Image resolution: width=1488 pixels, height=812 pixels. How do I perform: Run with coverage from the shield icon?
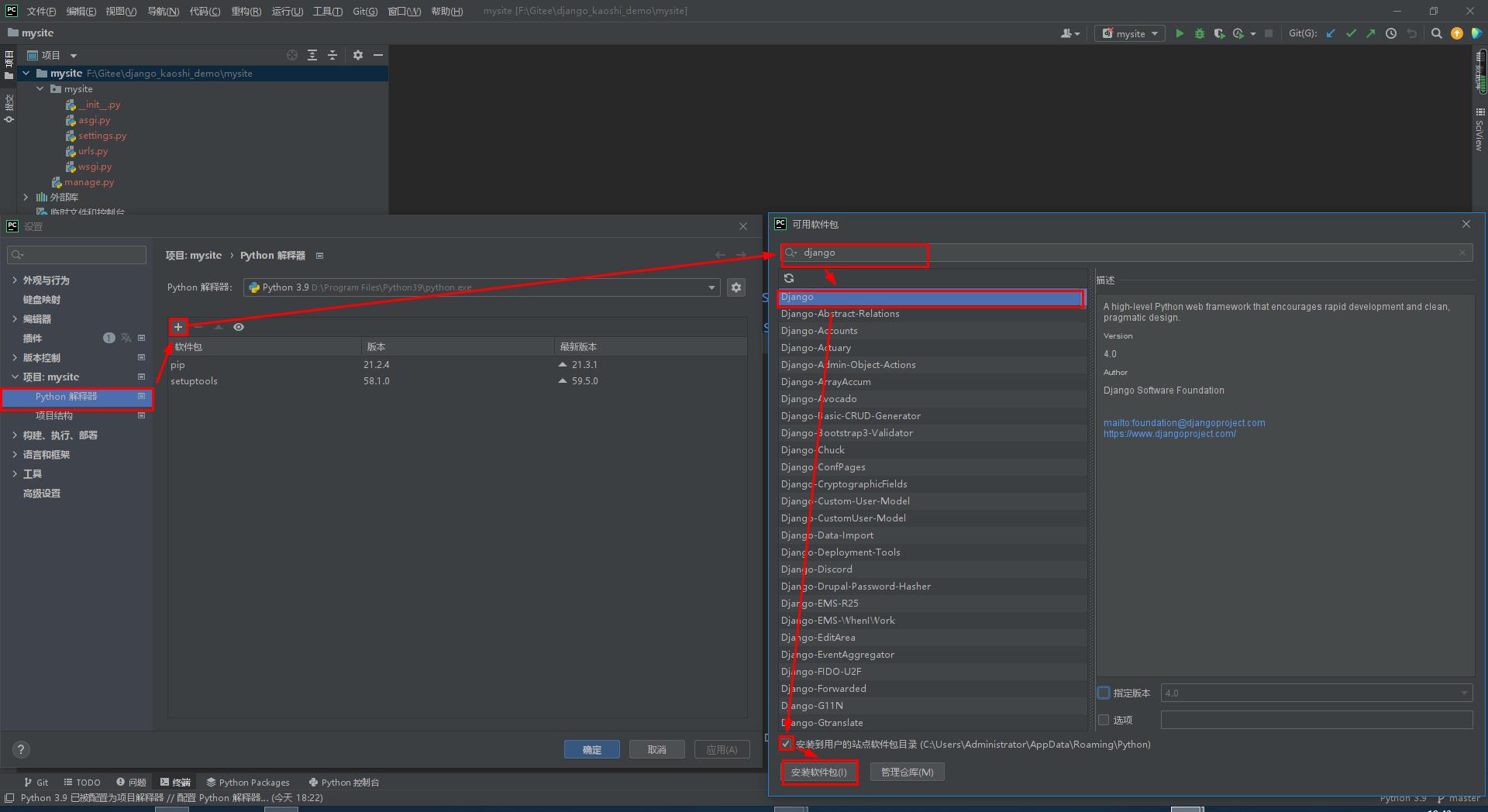pyautogui.click(x=1219, y=33)
